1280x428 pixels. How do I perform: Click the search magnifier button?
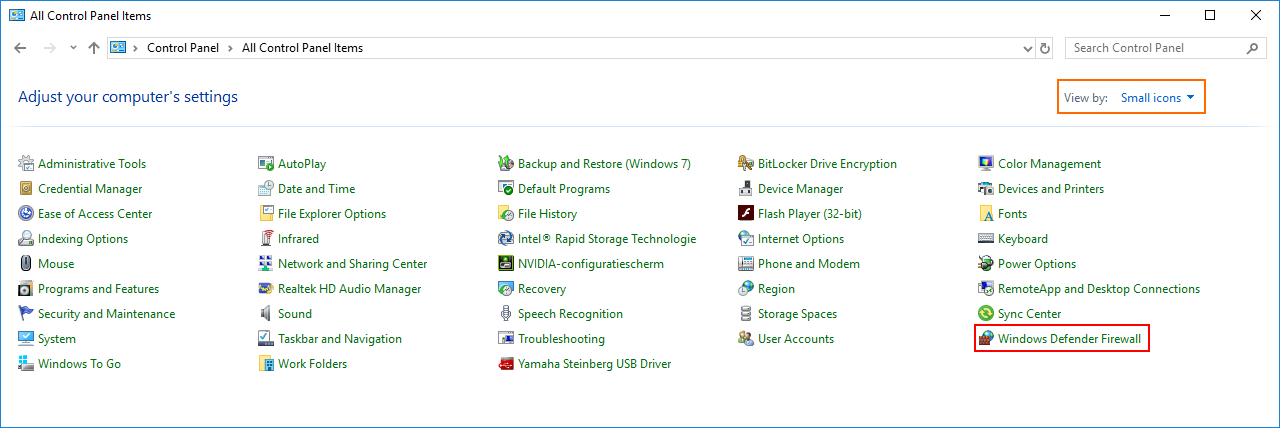[x=1253, y=48]
